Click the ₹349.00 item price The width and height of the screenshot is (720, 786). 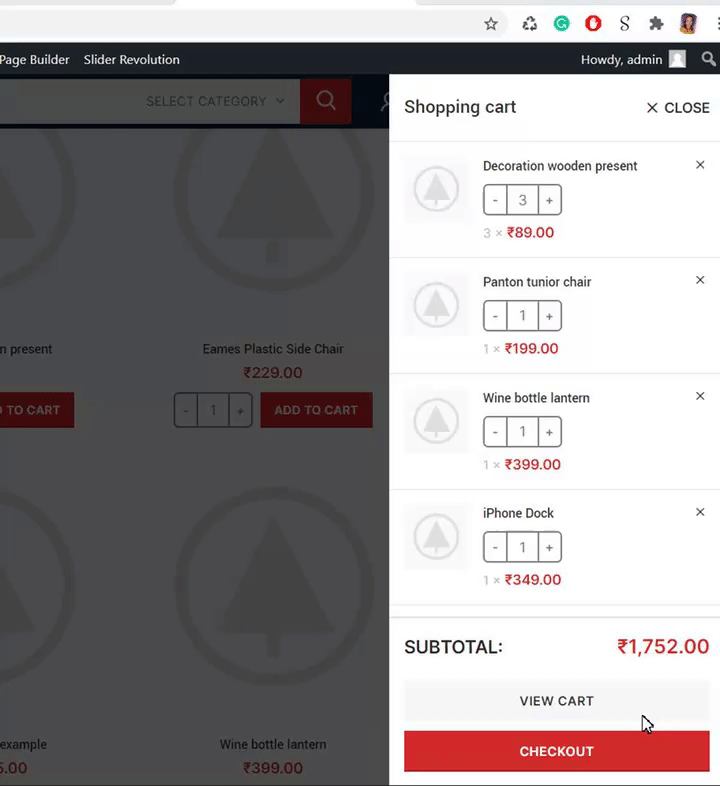532,580
